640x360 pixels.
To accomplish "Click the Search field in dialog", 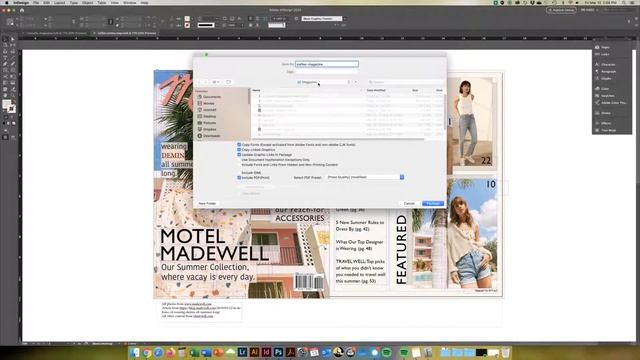I will click(x=405, y=82).
